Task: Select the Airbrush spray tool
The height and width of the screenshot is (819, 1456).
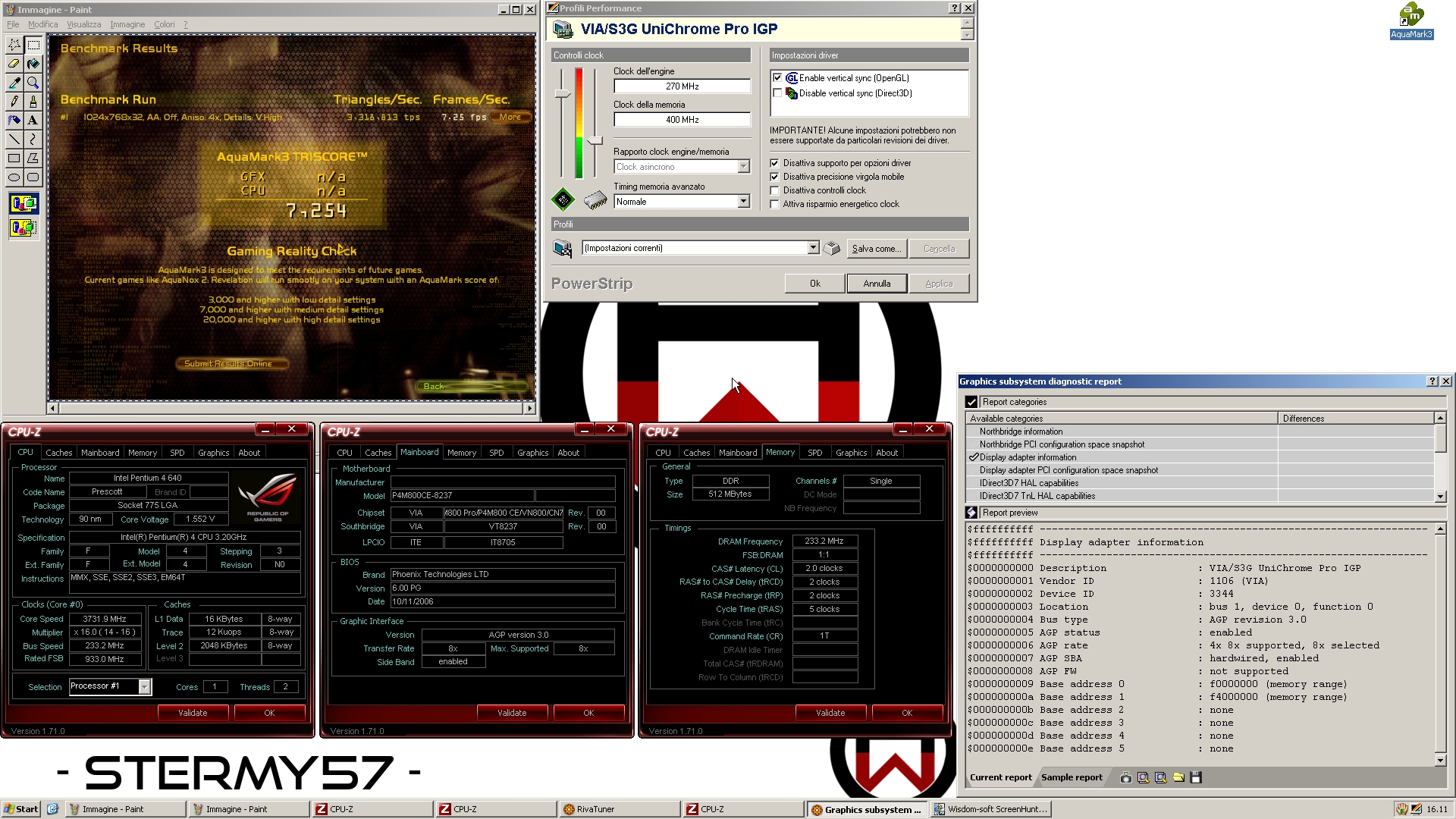Action: click(14, 121)
